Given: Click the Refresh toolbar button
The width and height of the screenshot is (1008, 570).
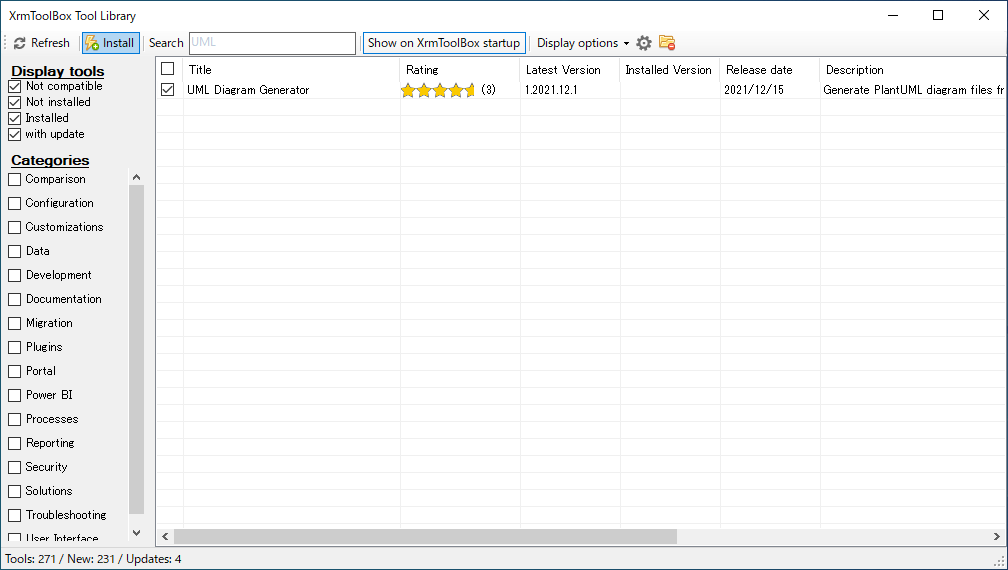Looking at the screenshot, I should pos(42,43).
